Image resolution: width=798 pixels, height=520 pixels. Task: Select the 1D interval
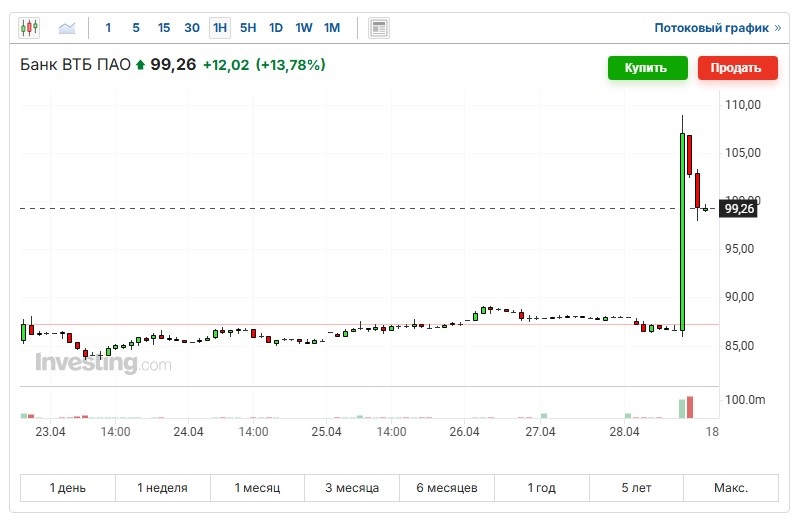point(276,28)
